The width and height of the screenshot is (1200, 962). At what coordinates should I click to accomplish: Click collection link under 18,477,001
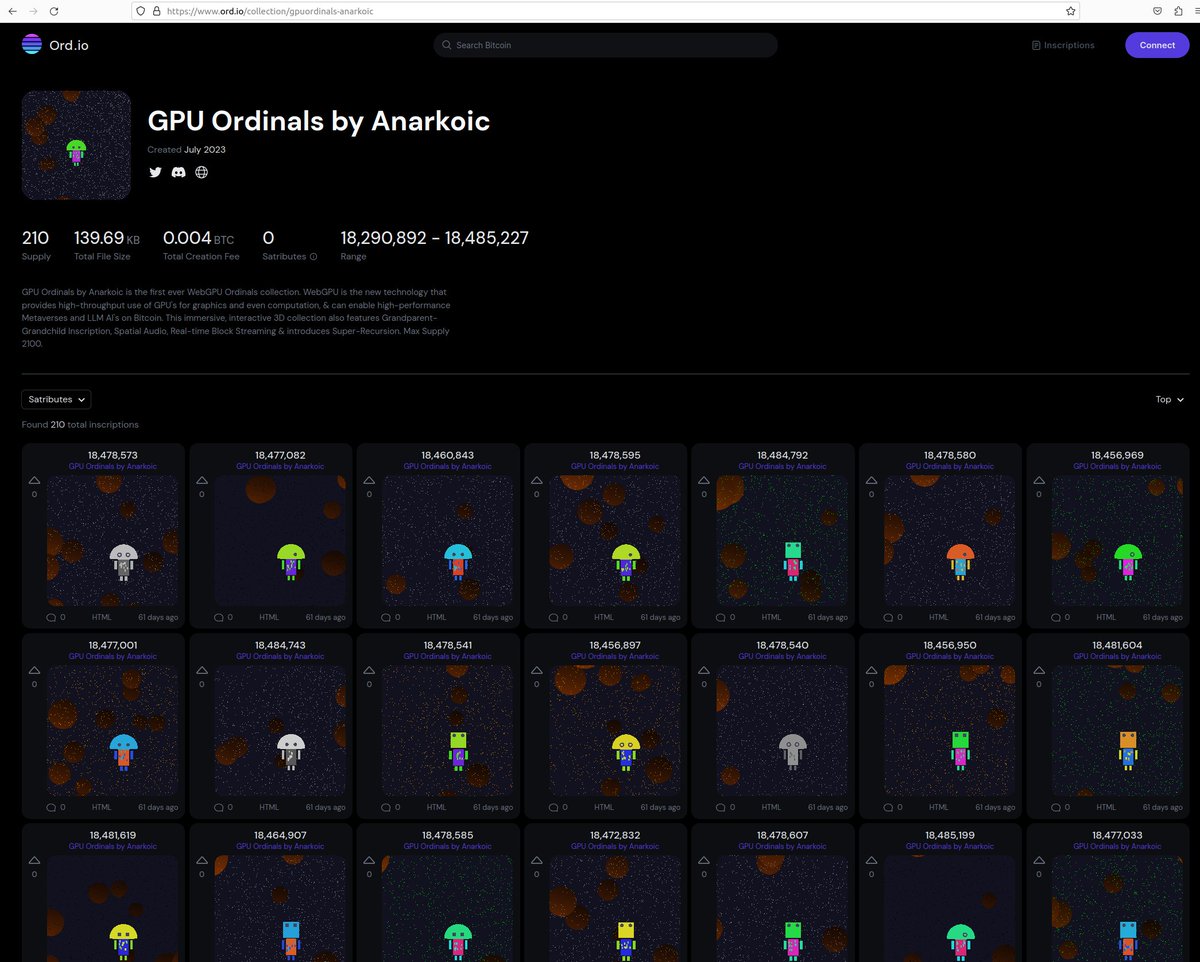(x=113, y=656)
